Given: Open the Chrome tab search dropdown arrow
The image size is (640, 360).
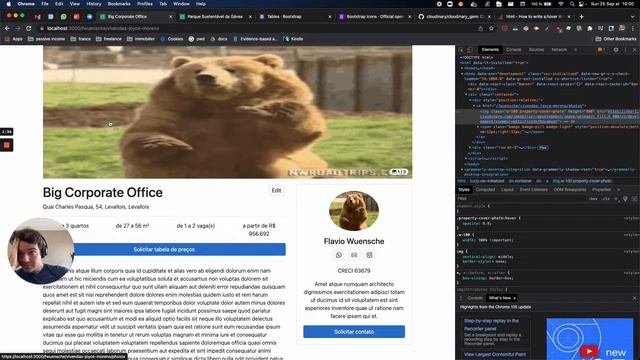Looking at the screenshot, I should coord(633,17).
